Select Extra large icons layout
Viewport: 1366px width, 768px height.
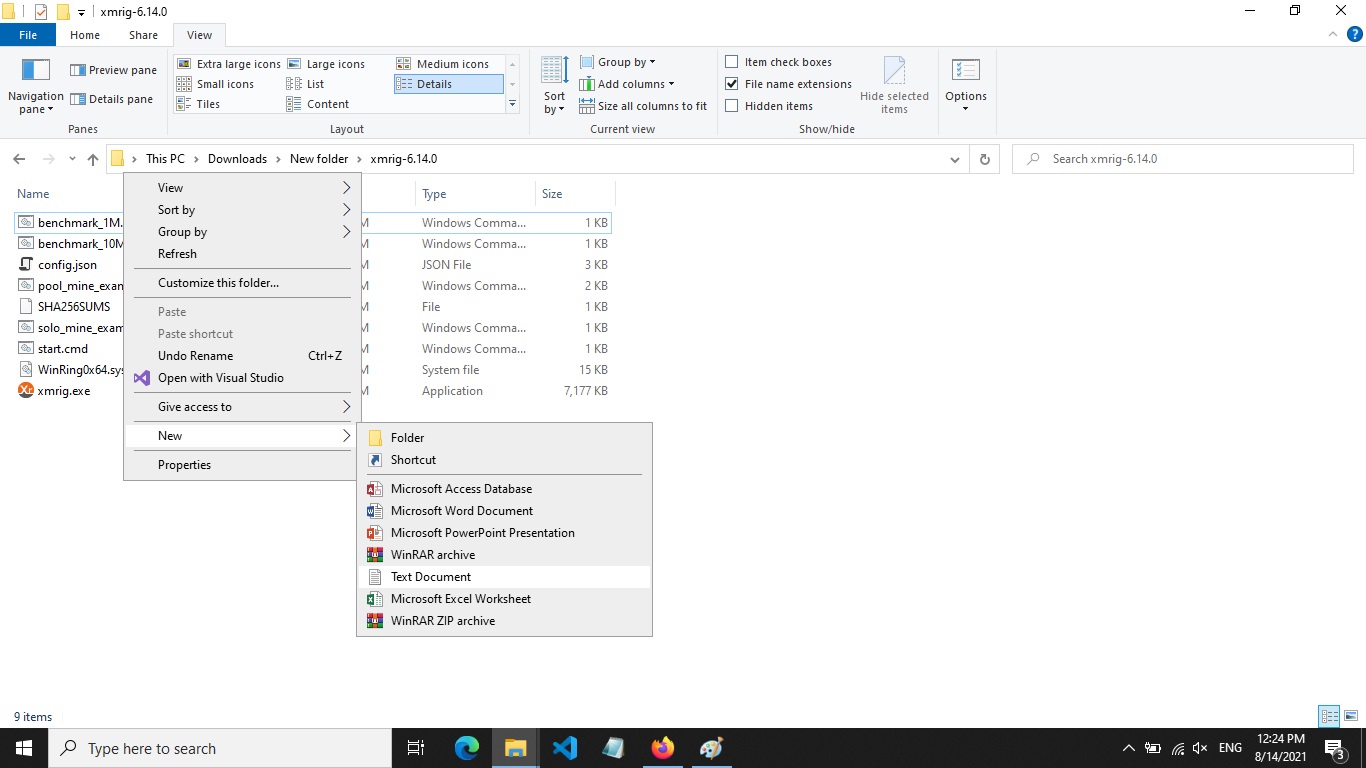click(x=229, y=64)
